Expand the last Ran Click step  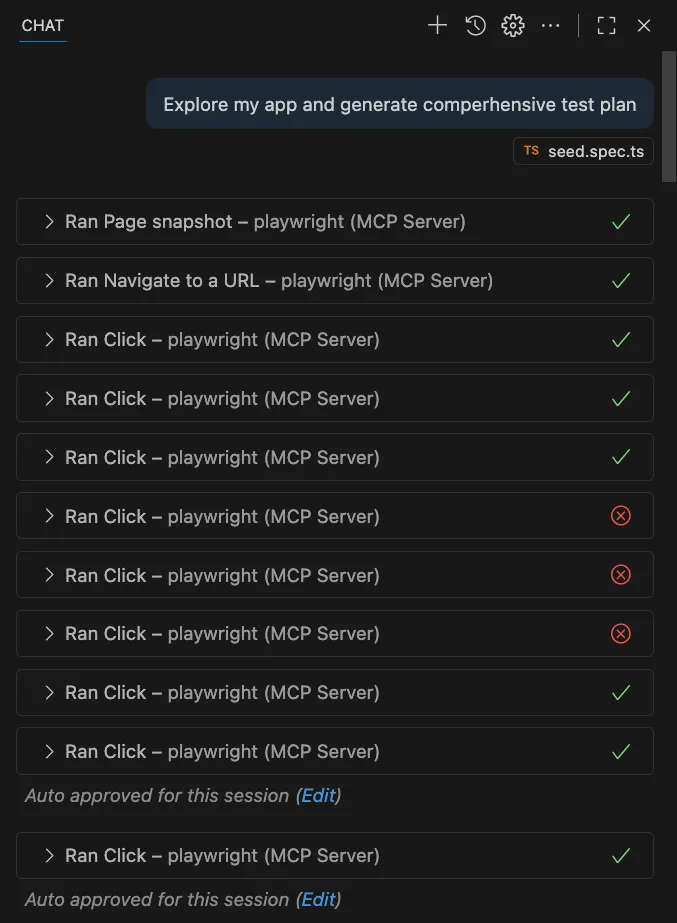[x=49, y=856]
